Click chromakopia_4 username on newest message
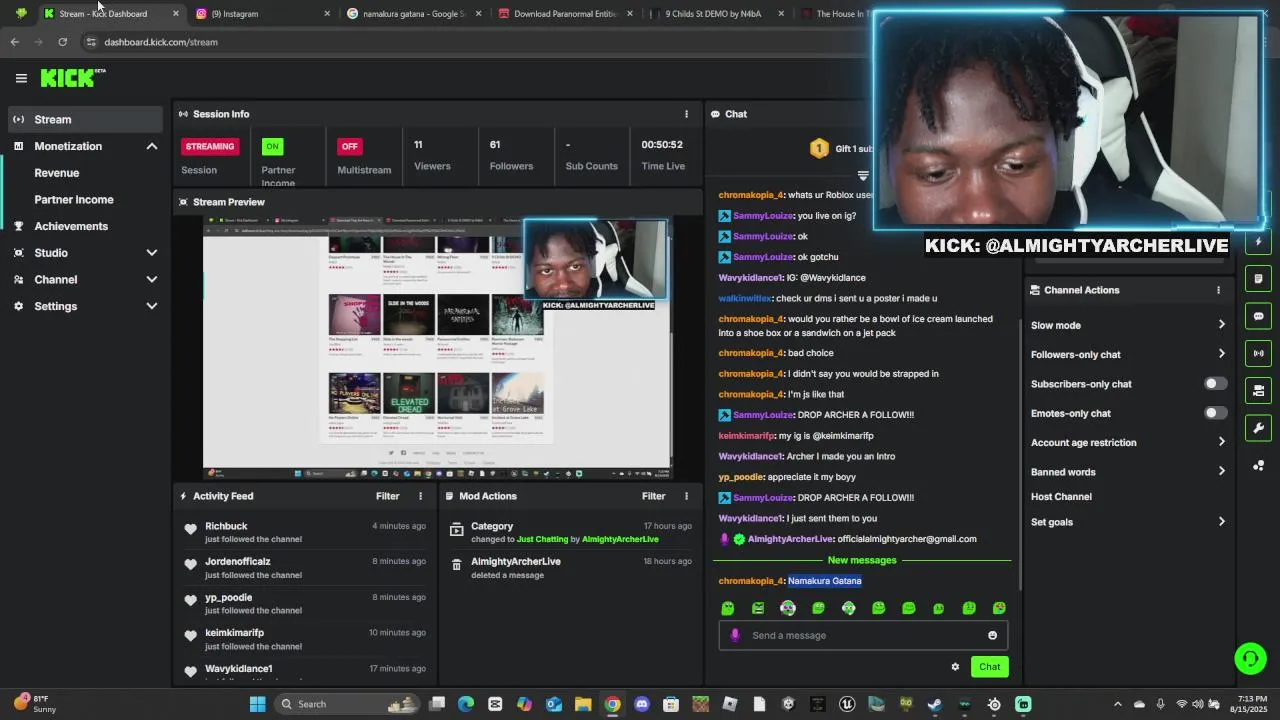The width and height of the screenshot is (1280, 720). click(751, 581)
